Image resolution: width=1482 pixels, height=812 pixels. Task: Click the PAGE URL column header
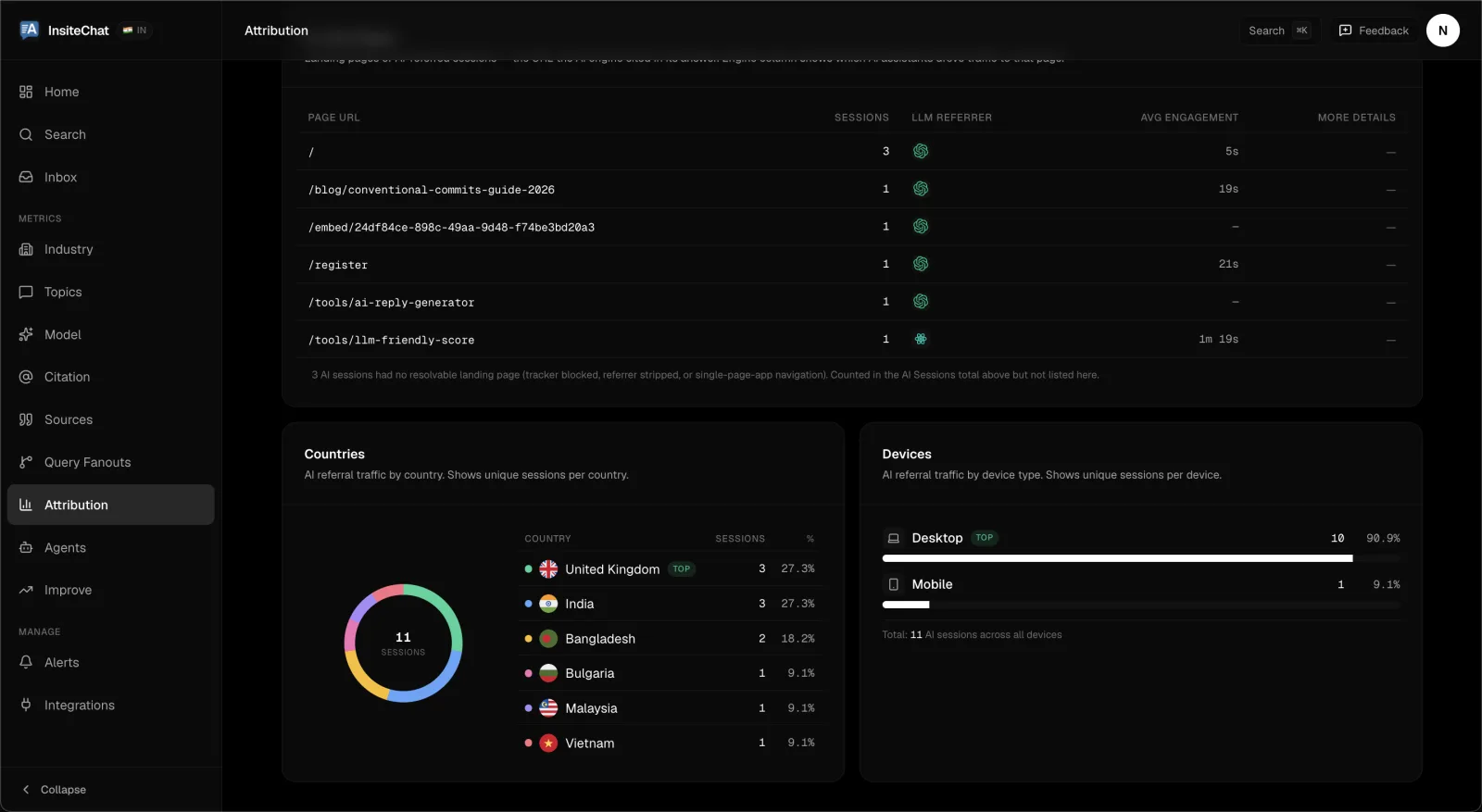[333, 118]
